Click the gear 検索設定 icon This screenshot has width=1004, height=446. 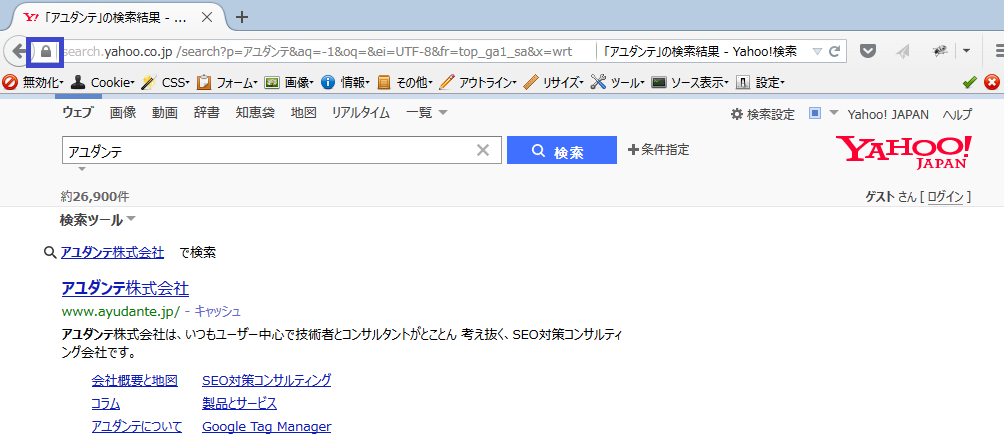point(737,115)
